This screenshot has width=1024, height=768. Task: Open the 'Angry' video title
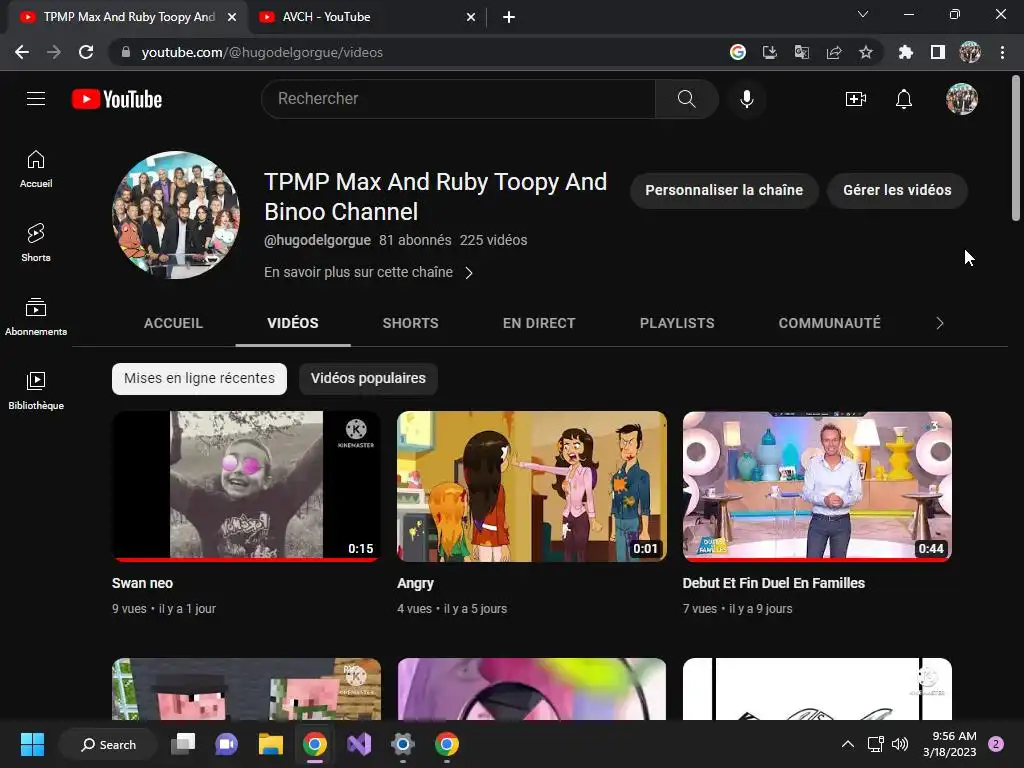(x=415, y=583)
